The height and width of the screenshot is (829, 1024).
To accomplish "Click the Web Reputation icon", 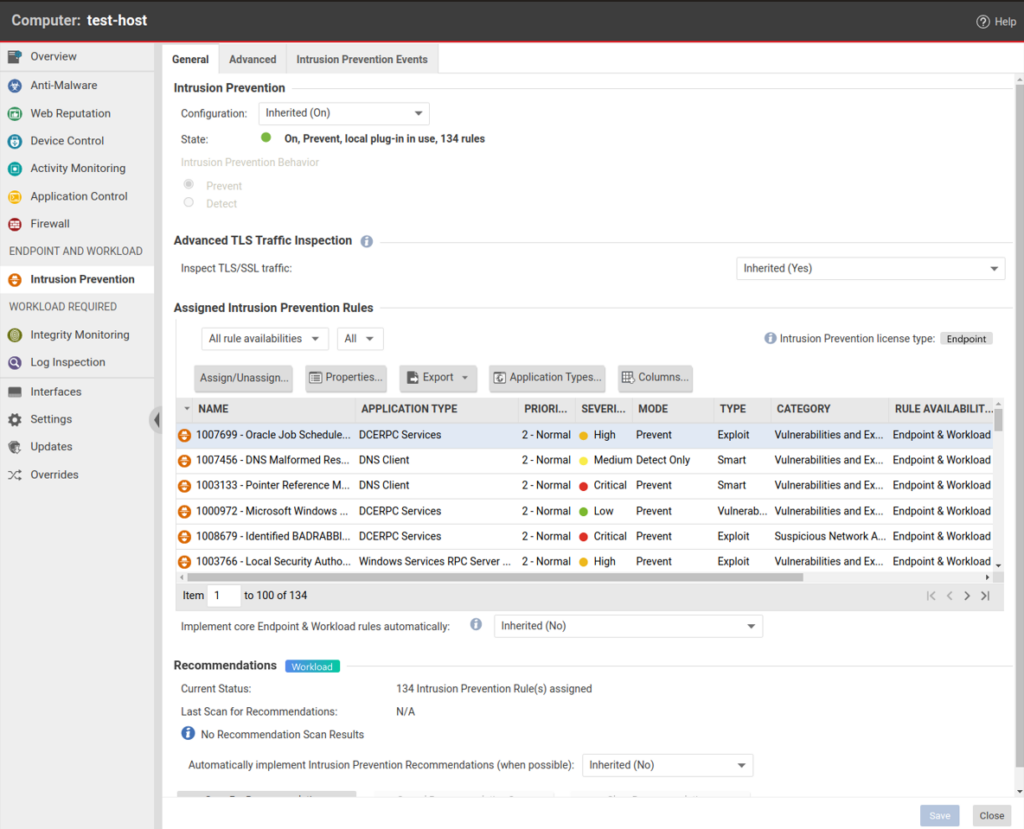I will pyautogui.click(x=15, y=114).
